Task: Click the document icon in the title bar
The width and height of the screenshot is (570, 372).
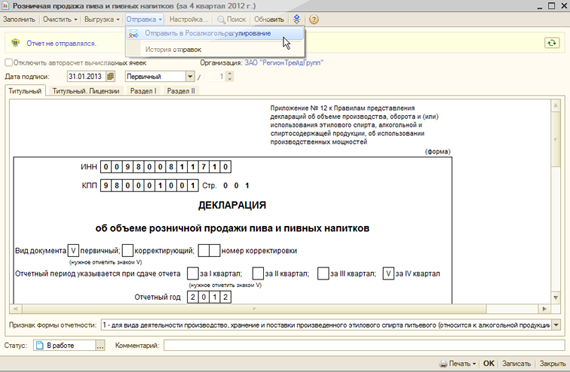Action: pyautogui.click(x=5, y=6)
